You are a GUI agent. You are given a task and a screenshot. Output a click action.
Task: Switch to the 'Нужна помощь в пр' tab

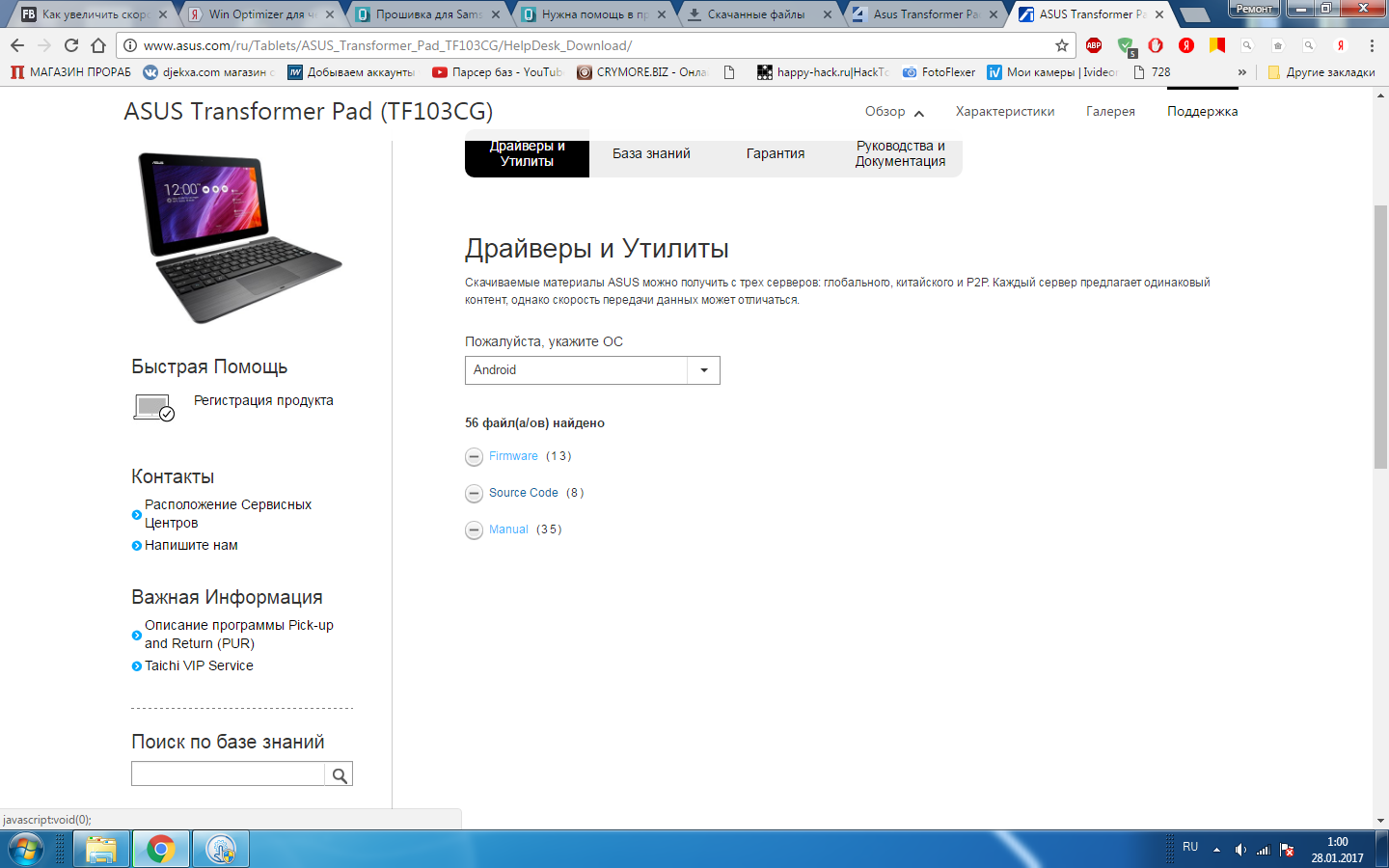pos(594,14)
